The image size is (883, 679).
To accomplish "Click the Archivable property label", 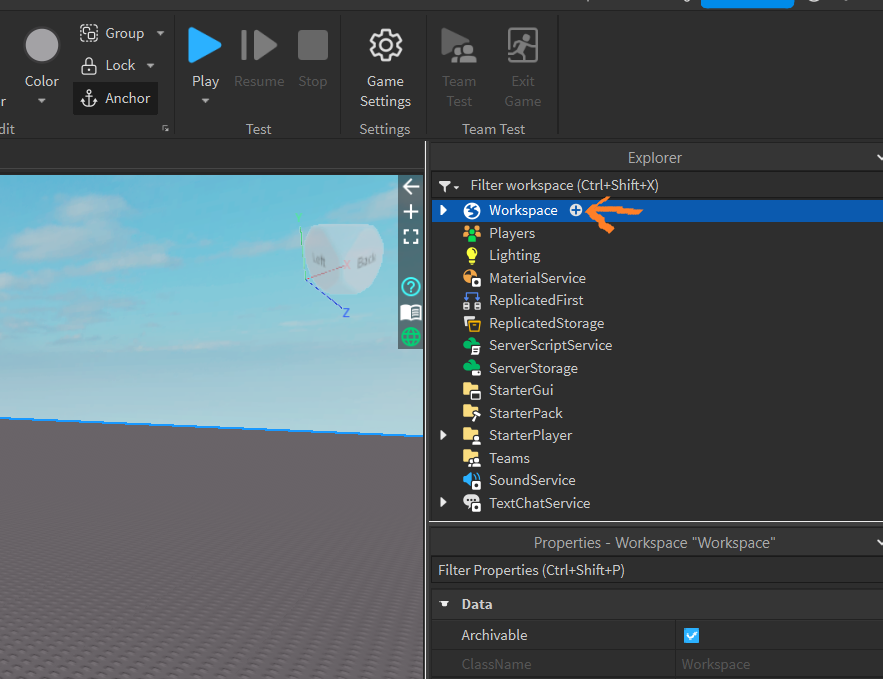I will tap(494, 635).
